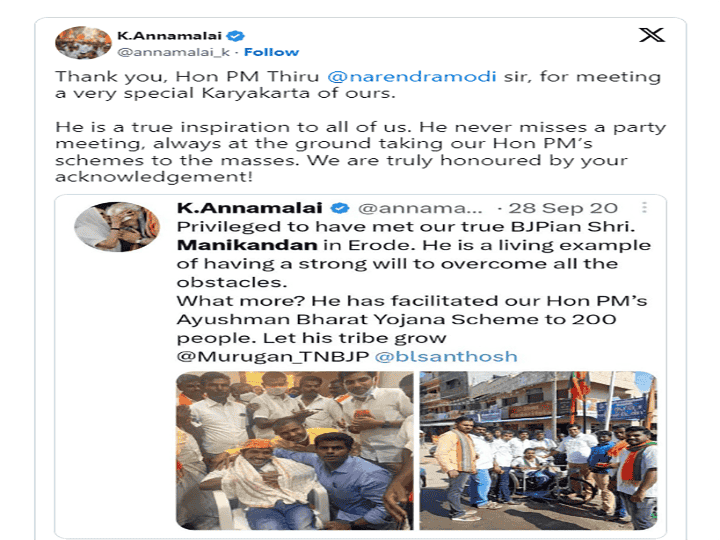Open the left photo of seated man
The image size is (720, 540).
pyautogui.click(x=295, y=450)
